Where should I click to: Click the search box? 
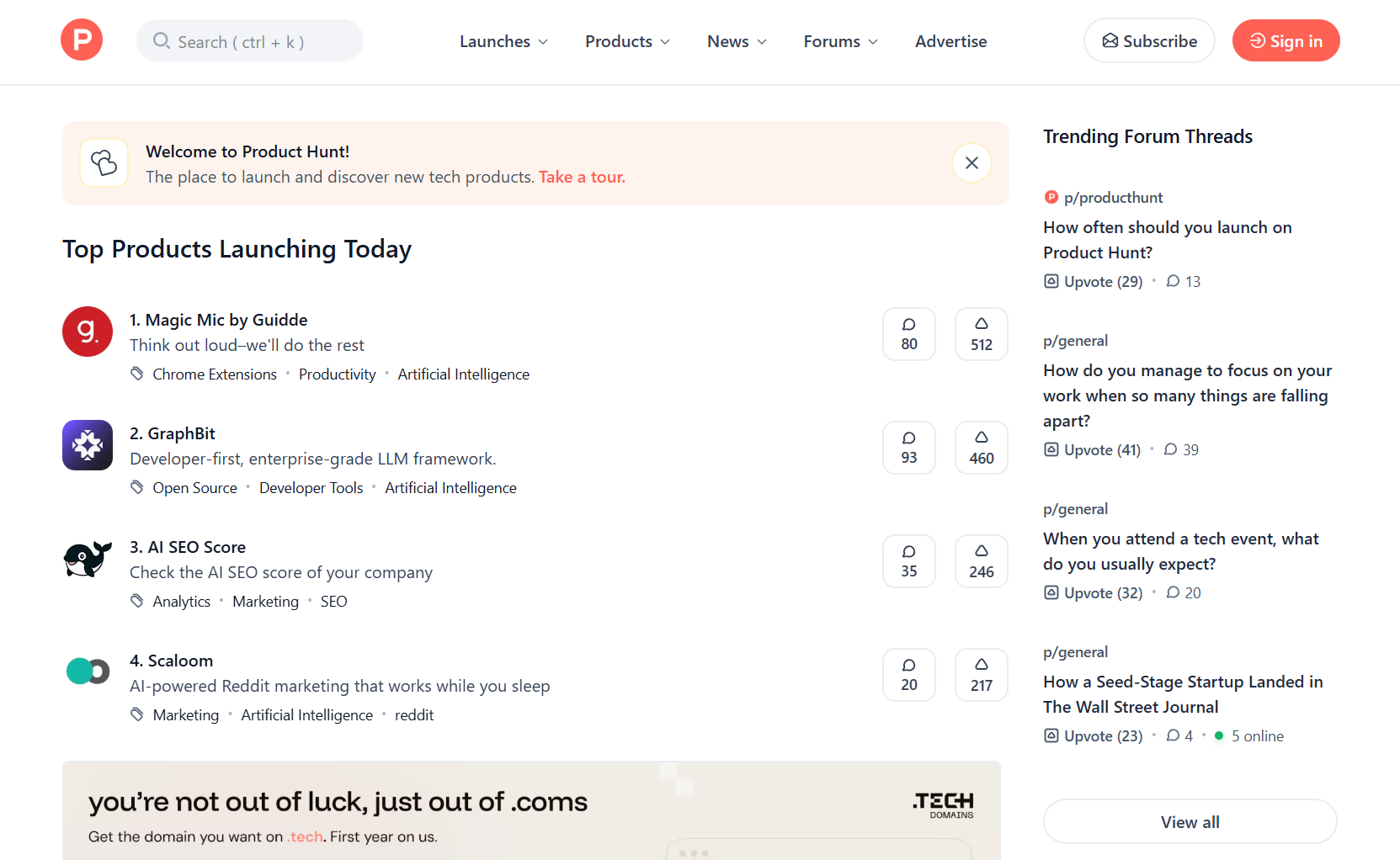pyautogui.click(x=250, y=41)
